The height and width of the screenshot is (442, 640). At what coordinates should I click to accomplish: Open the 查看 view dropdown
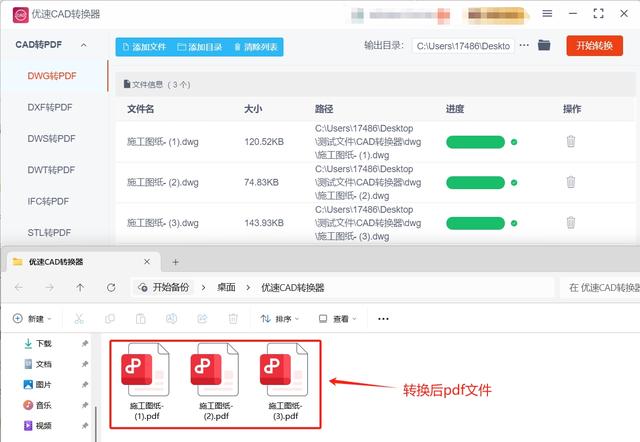338,318
